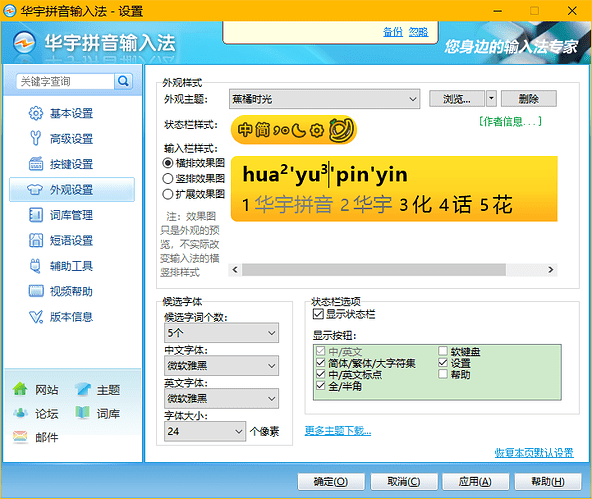Click the 词库 book icon

click(82, 413)
